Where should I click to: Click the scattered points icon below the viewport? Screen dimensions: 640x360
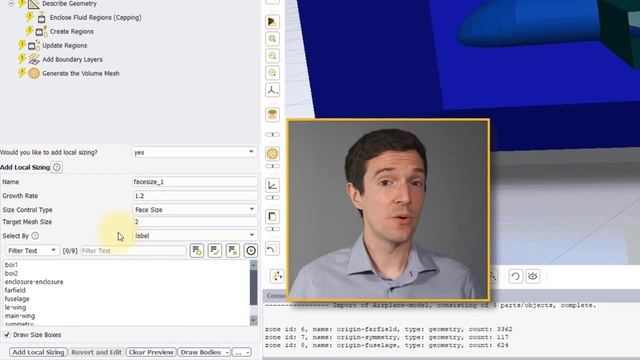coord(277,276)
